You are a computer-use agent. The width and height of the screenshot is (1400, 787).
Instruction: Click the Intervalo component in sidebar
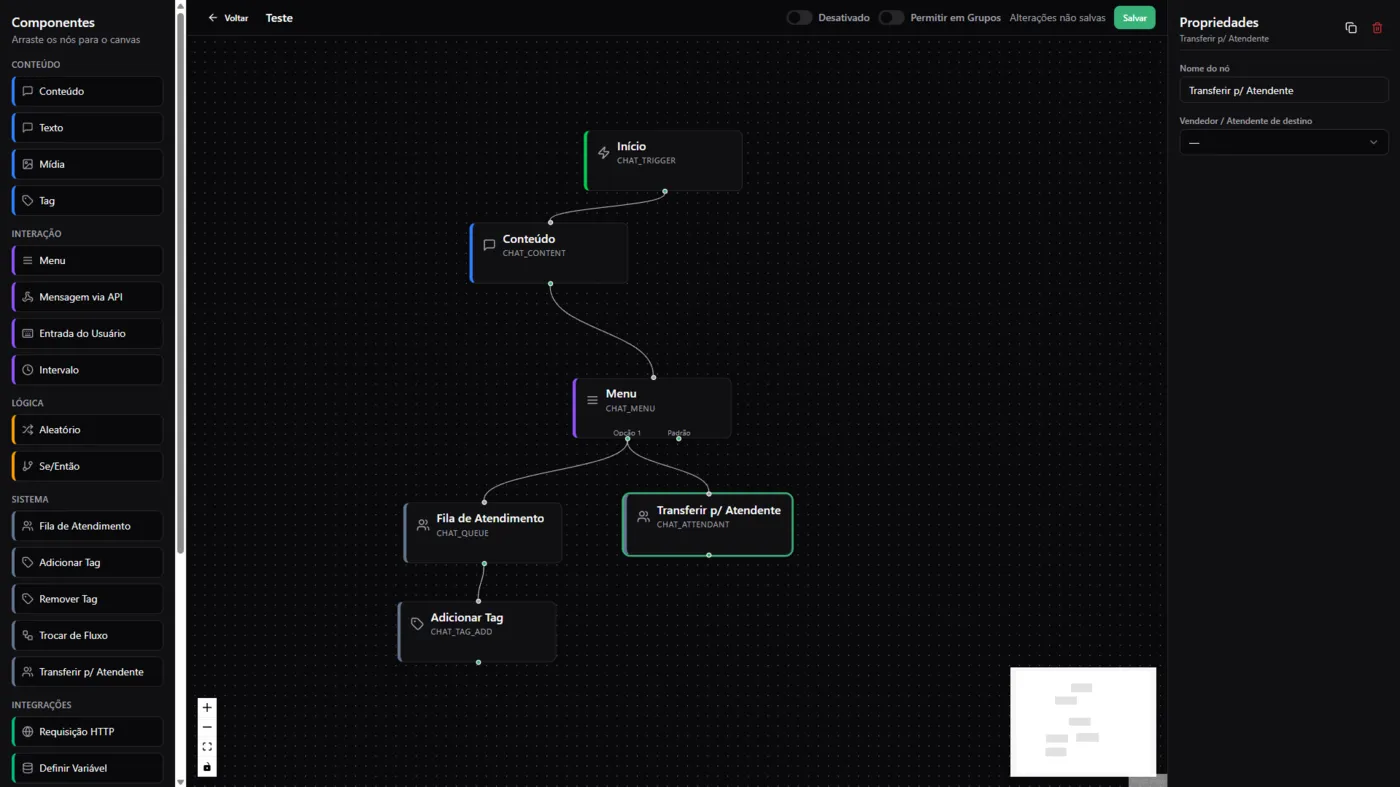point(88,370)
